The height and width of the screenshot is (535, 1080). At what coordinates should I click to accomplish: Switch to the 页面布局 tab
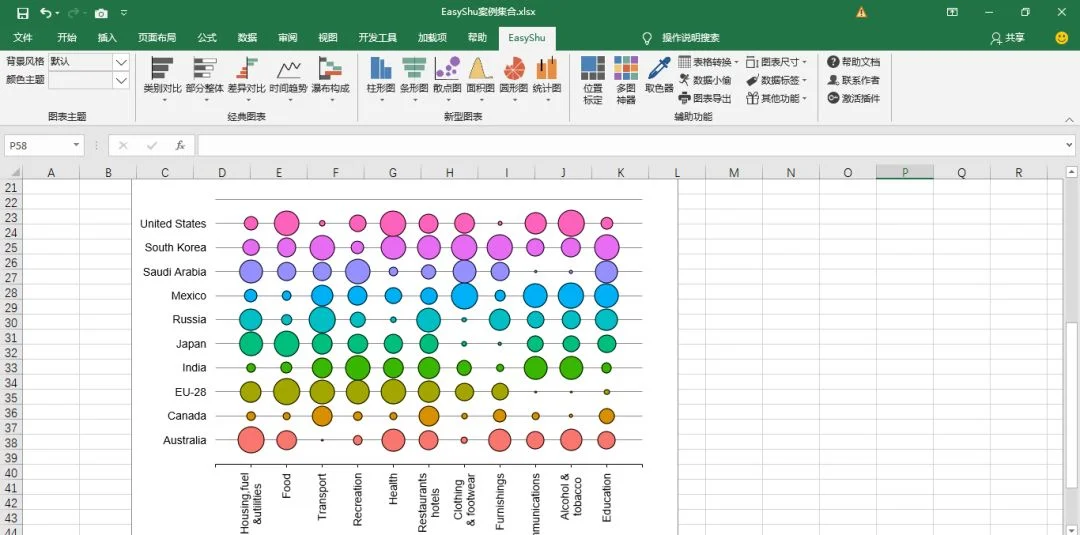coord(157,38)
